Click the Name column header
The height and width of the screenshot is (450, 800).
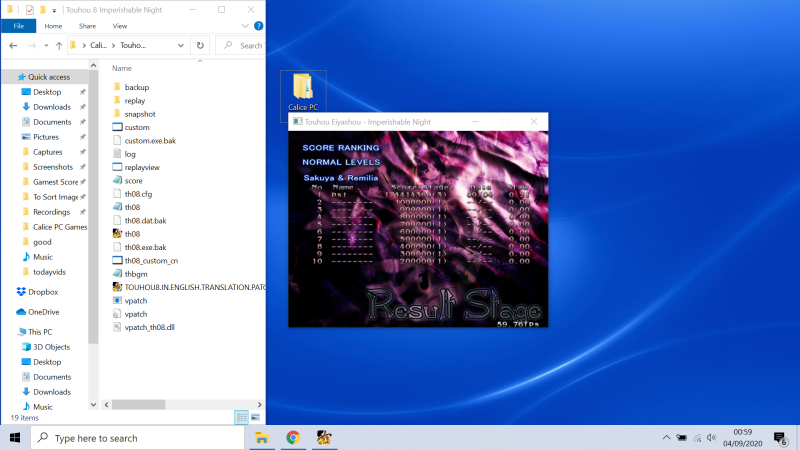122,68
